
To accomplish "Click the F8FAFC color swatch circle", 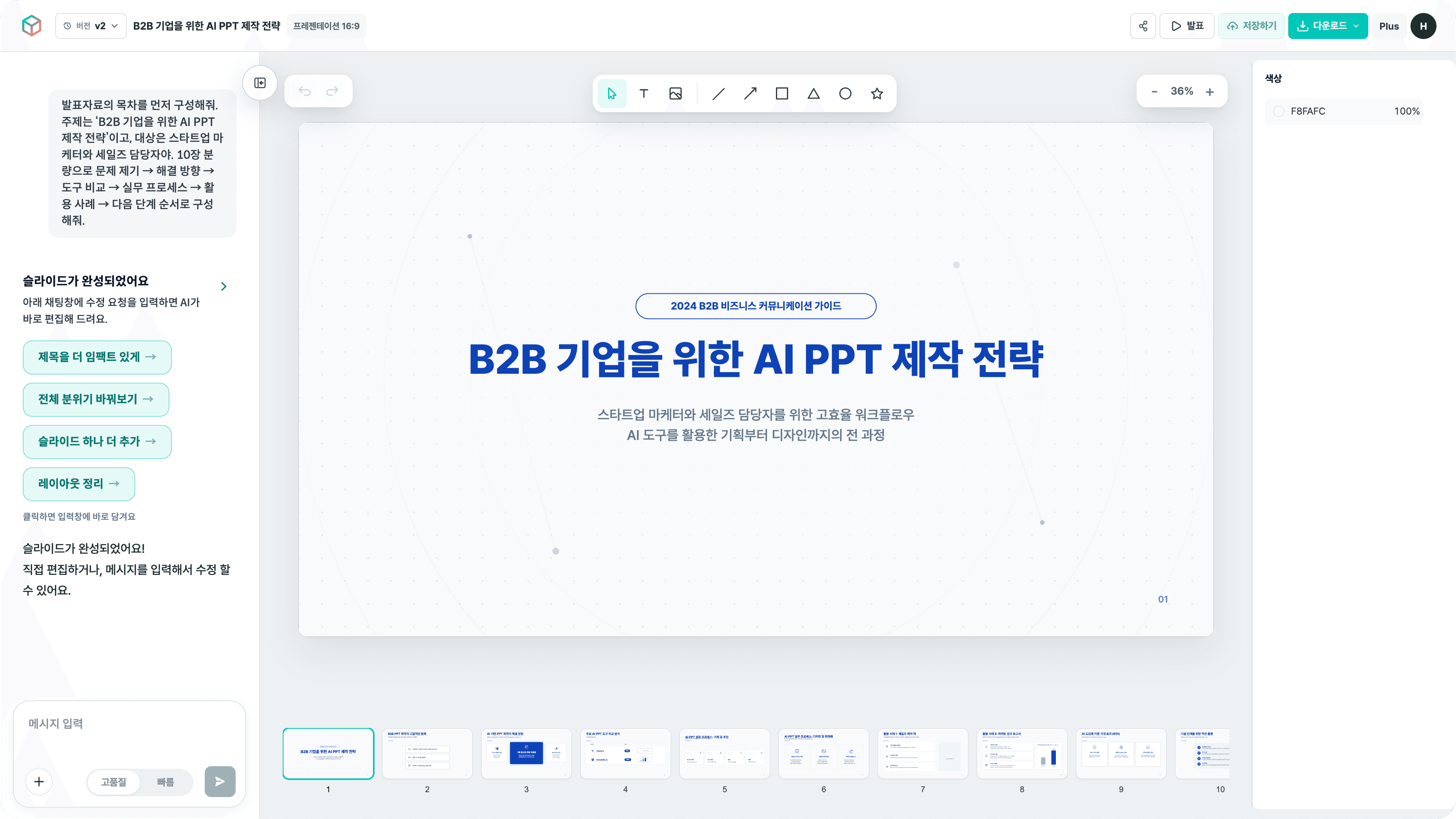I will click(x=1278, y=111).
